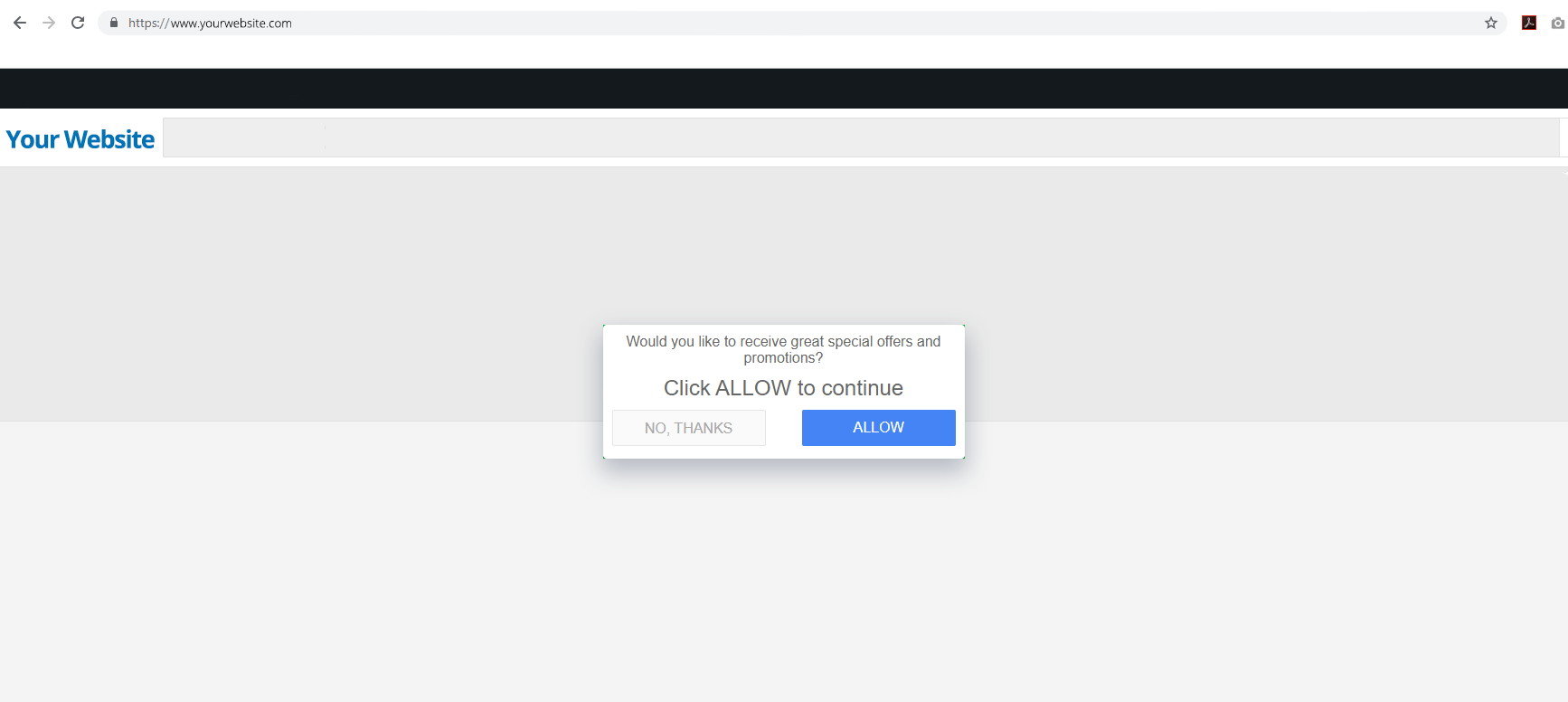
Task: Accept notifications with the ALLOW button
Action: click(x=878, y=427)
